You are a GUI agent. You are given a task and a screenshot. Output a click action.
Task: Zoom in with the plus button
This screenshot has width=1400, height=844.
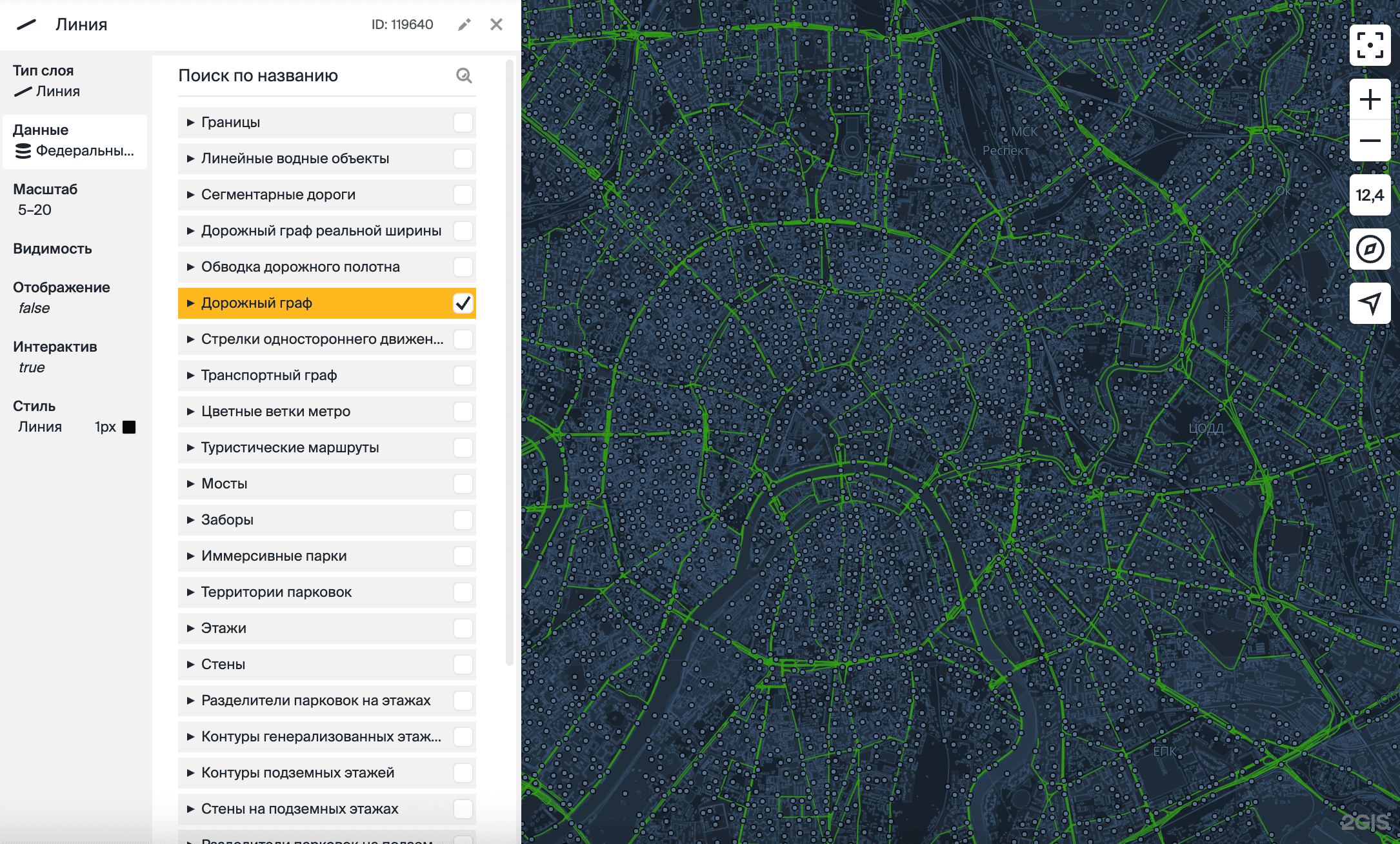[x=1370, y=99]
